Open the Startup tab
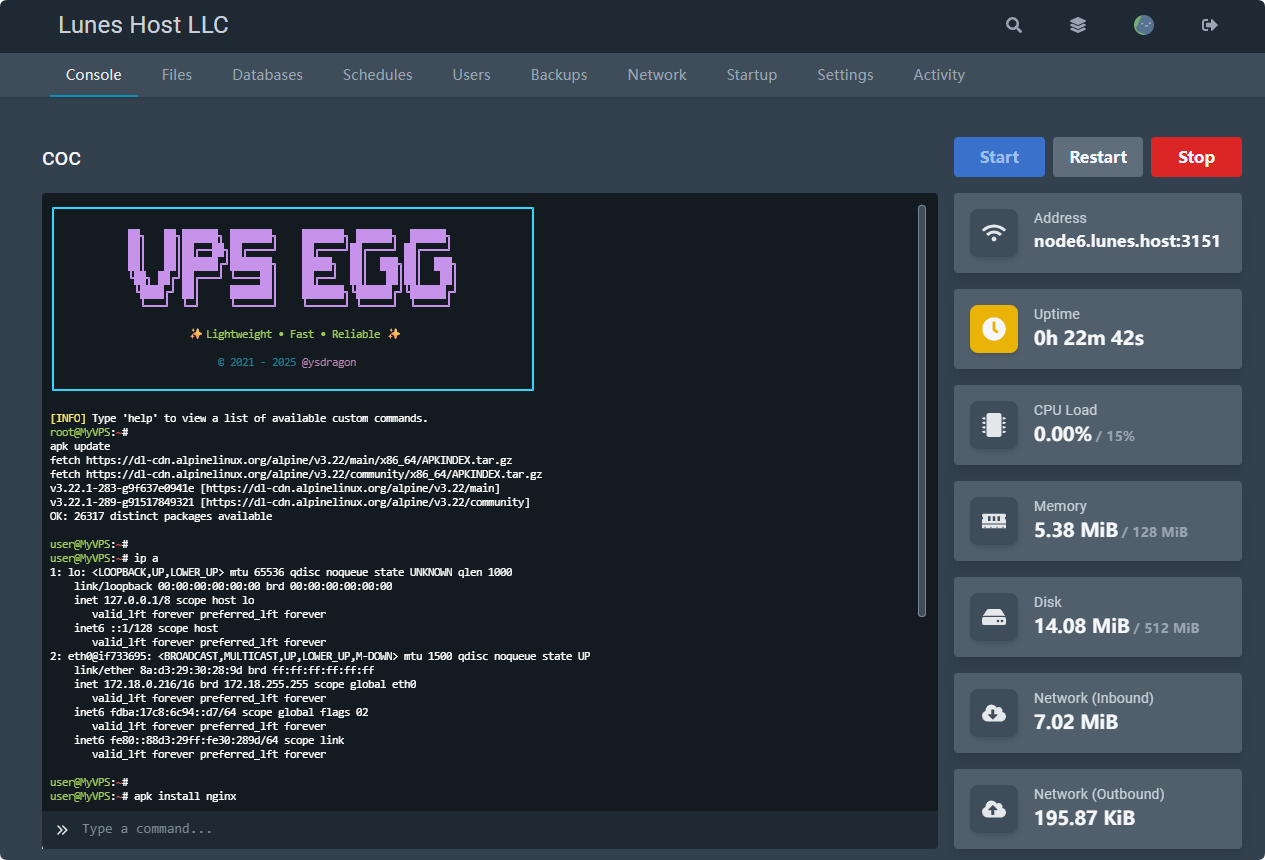The height and width of the screenshot is (860, 1265). coord(752,75)
